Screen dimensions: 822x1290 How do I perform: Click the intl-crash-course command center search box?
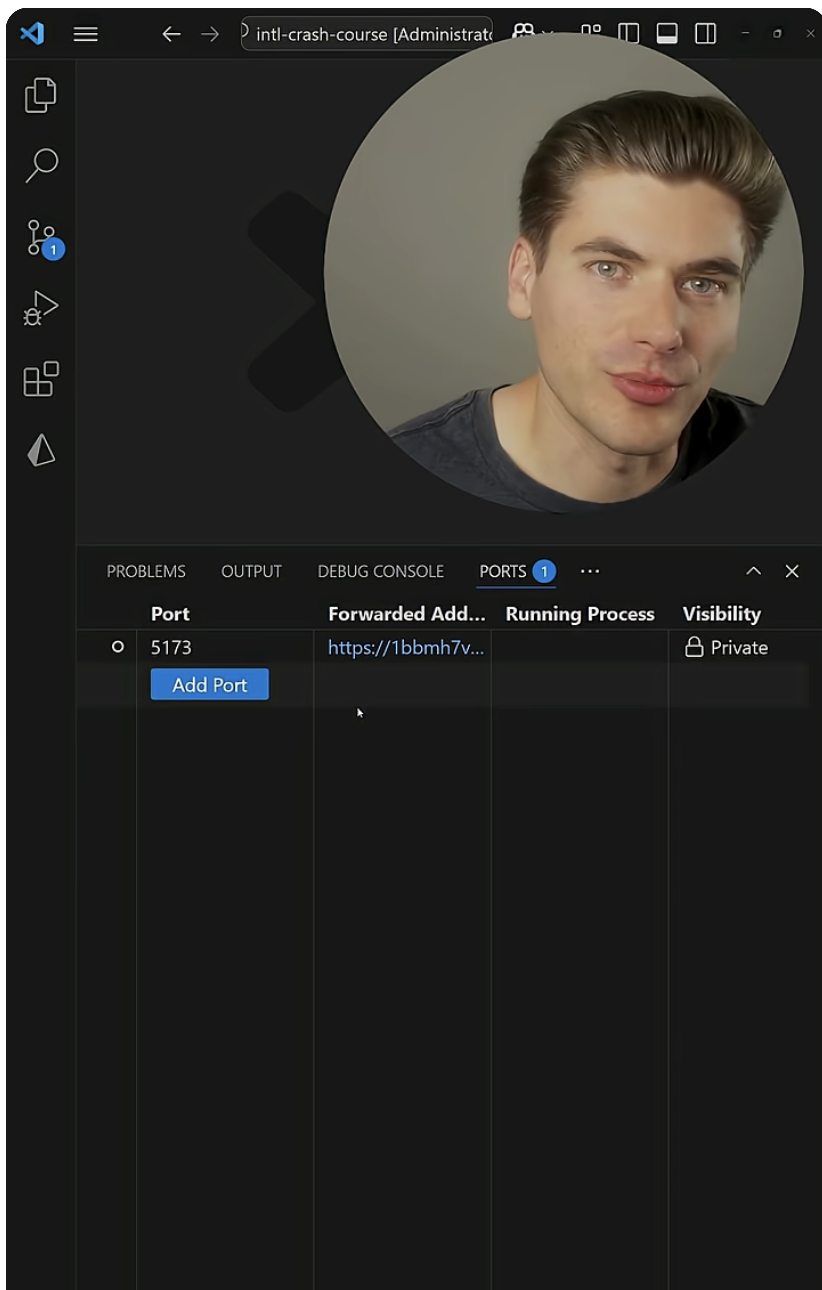367,34
